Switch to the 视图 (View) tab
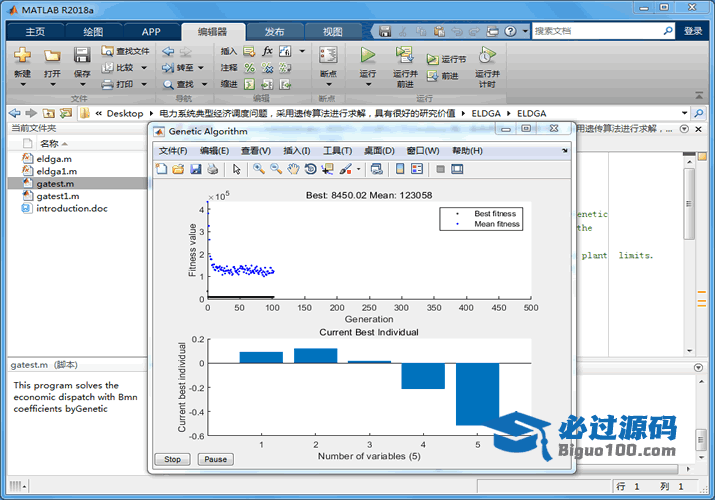 [332, 31]
